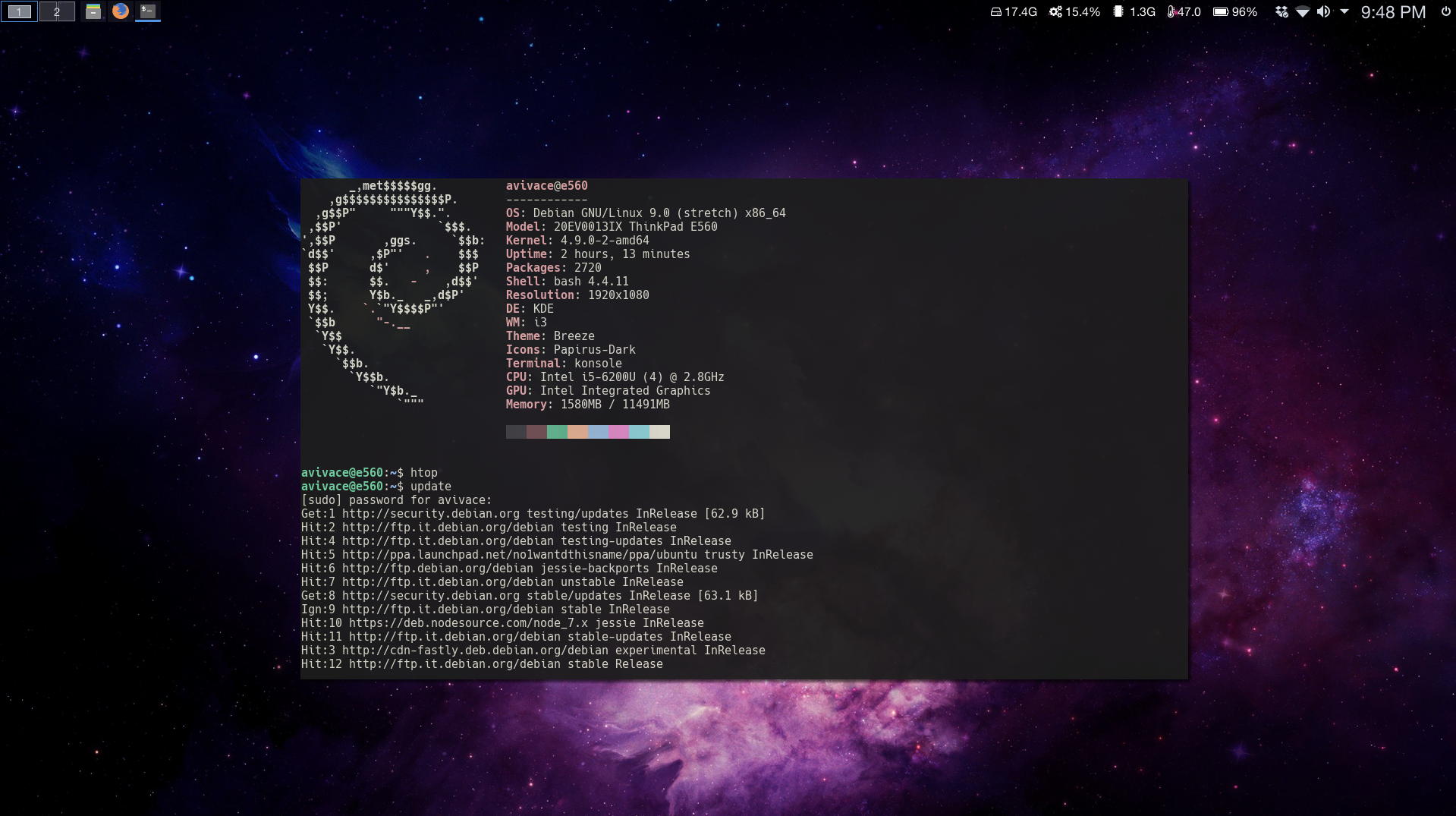Image resolution: width=1456 pixels, height=816 pixels.
Task: Click the 'Icons: Papirus-Dark' line
Action: click(571, 350)
